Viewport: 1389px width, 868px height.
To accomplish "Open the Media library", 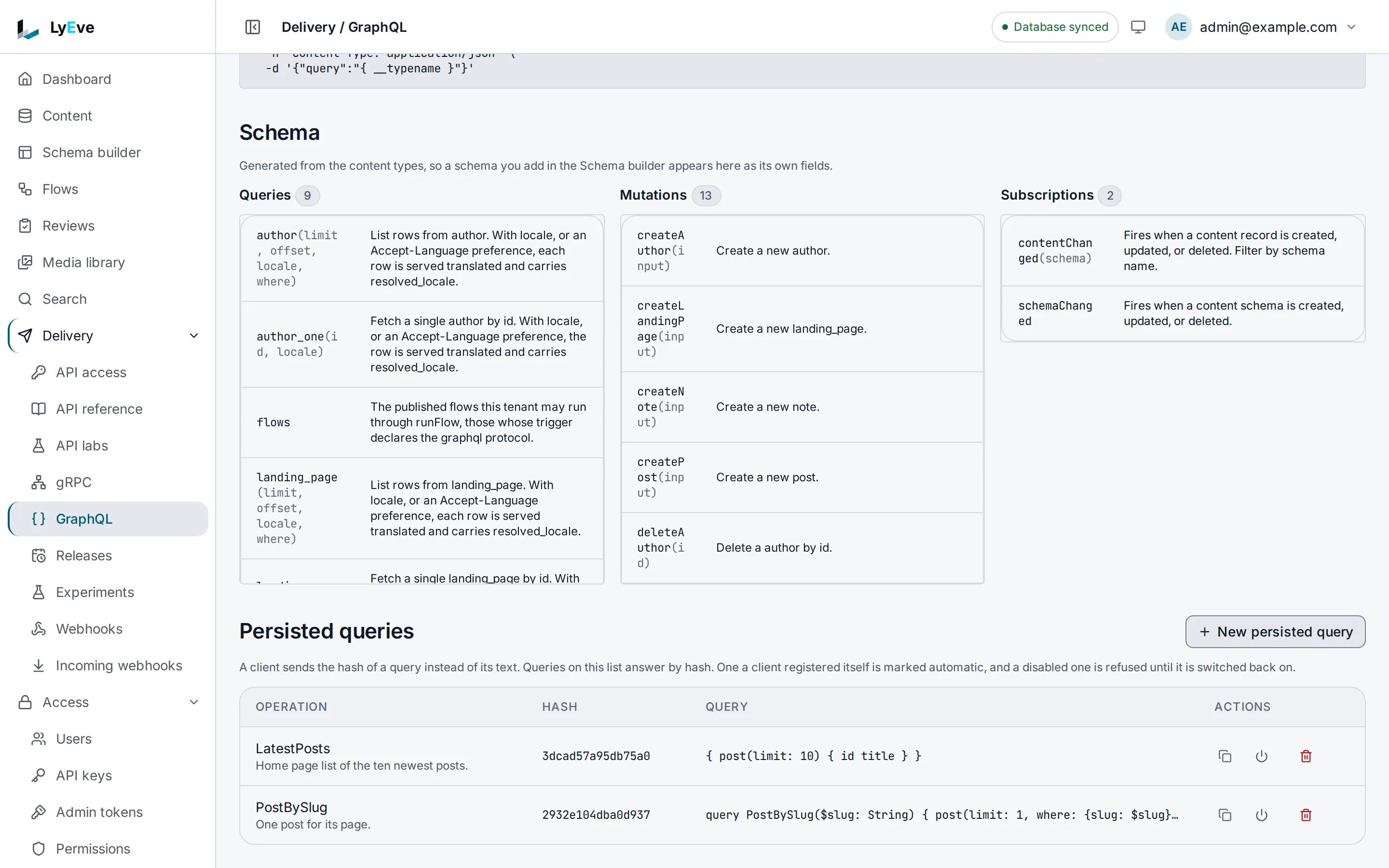I will 108,262.
